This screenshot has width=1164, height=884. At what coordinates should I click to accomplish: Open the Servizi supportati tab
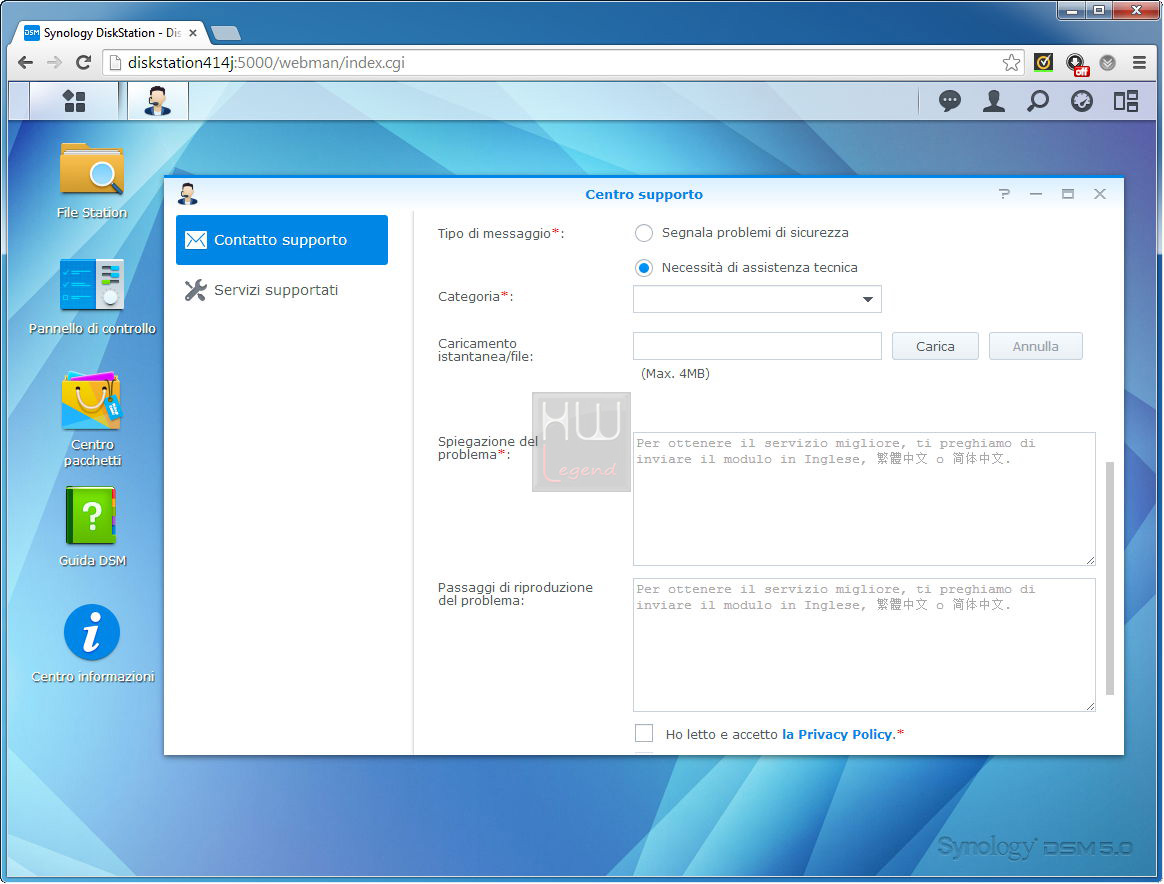pos(282,289)
